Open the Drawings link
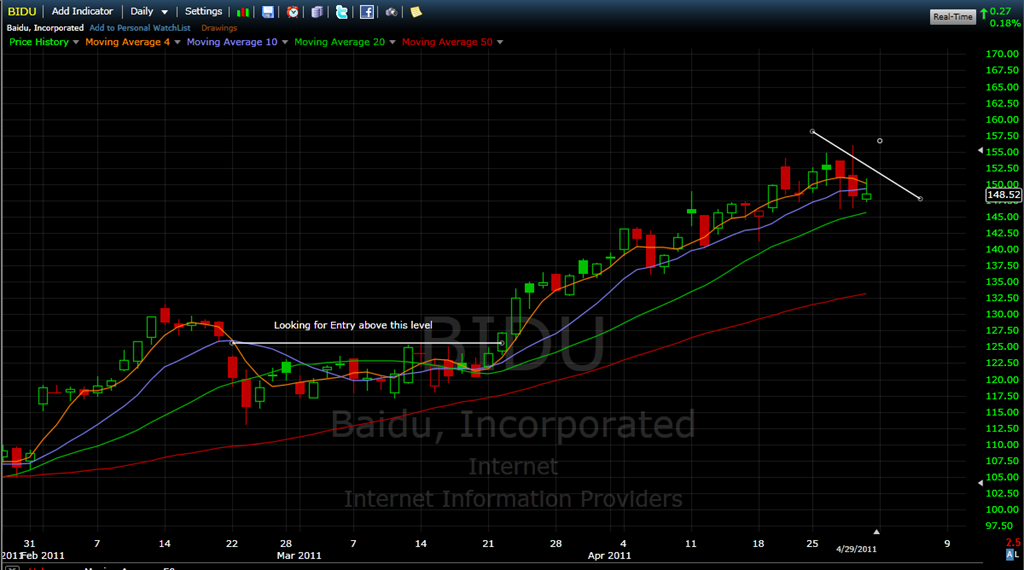1024x570 pixels. [x=219, y=27]
